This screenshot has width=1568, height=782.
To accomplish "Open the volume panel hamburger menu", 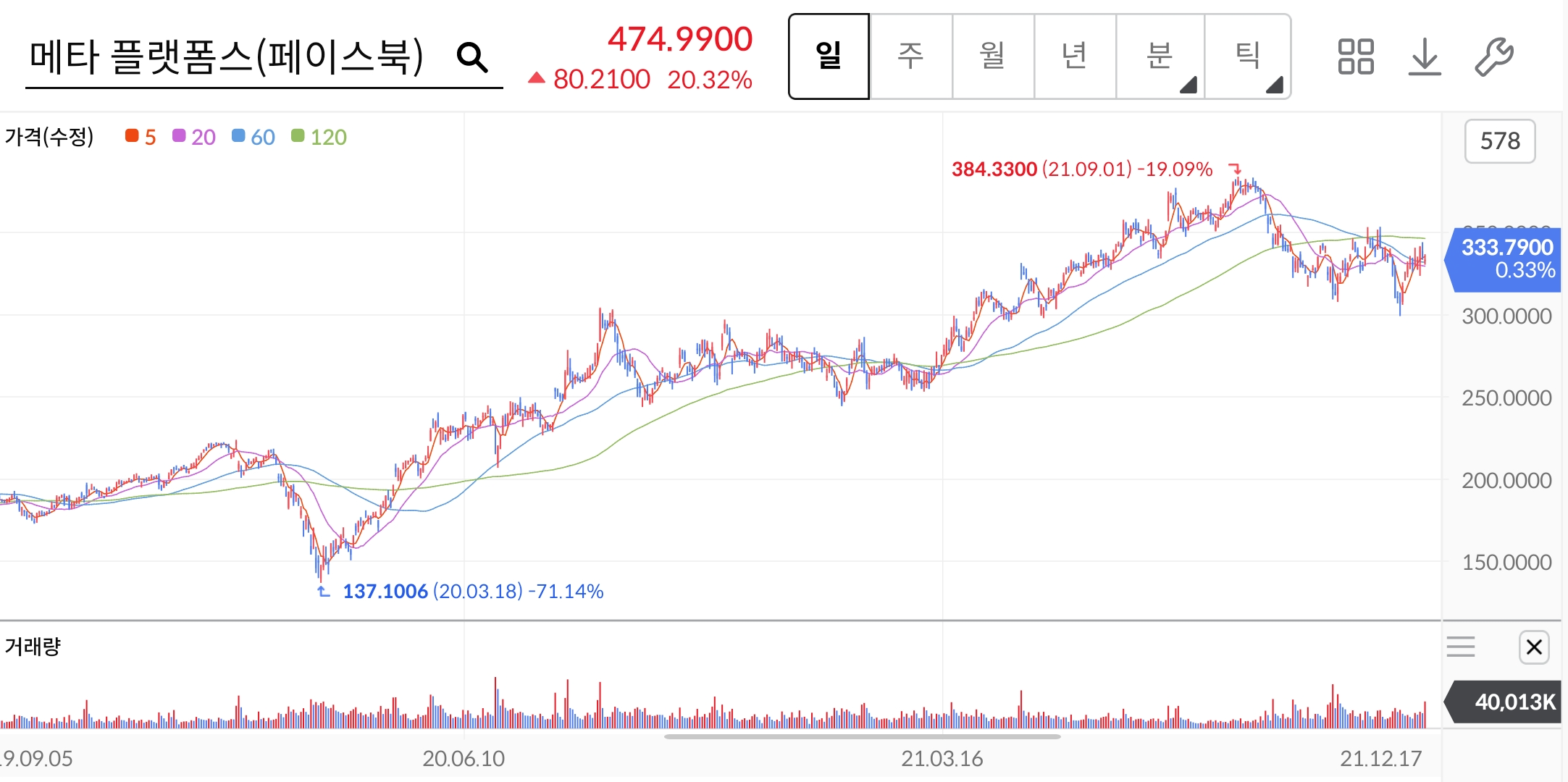I will click(1461, 646).
